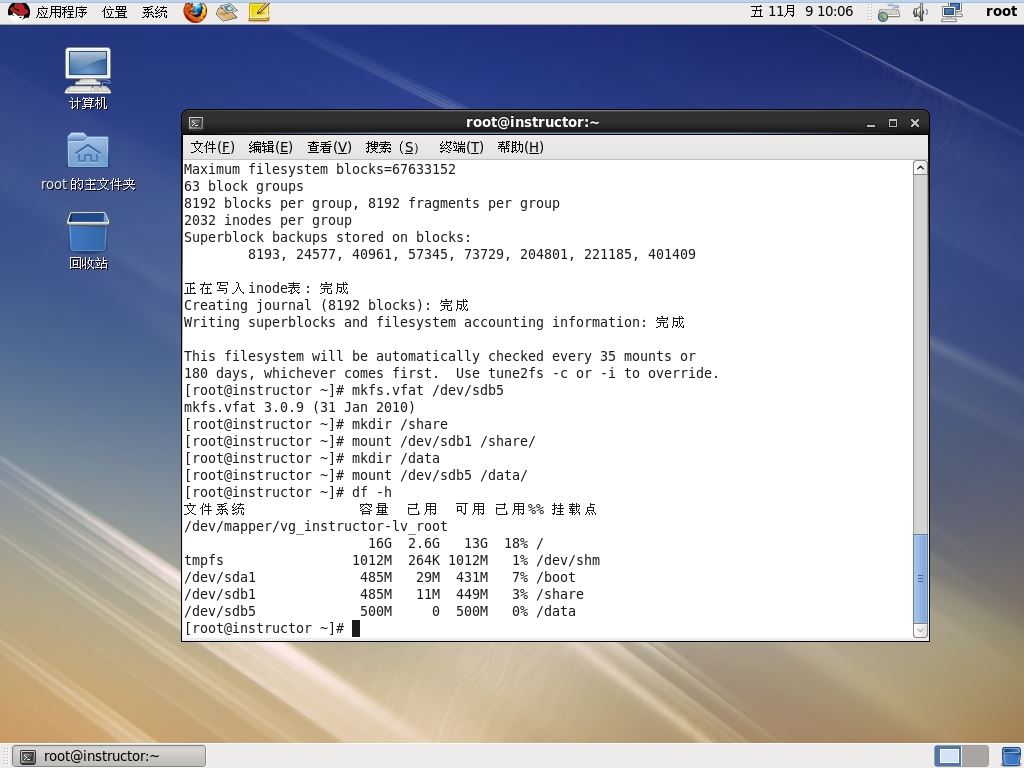The image size is (1024, 768).
Task: Click the root user menu
Action: click(1001, 11)
